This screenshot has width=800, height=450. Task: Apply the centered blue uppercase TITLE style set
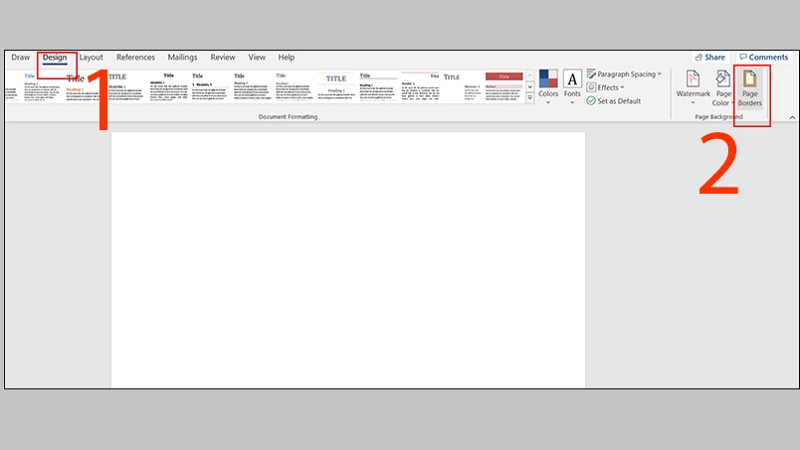(x=336, y=87)
